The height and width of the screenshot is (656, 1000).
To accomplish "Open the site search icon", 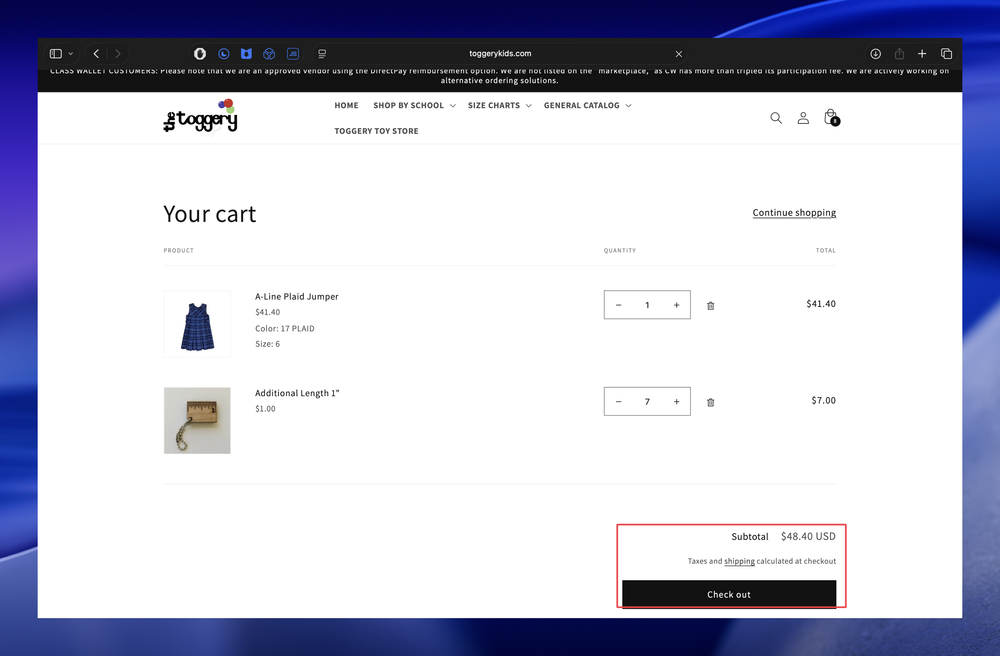I will pos(776,118).
